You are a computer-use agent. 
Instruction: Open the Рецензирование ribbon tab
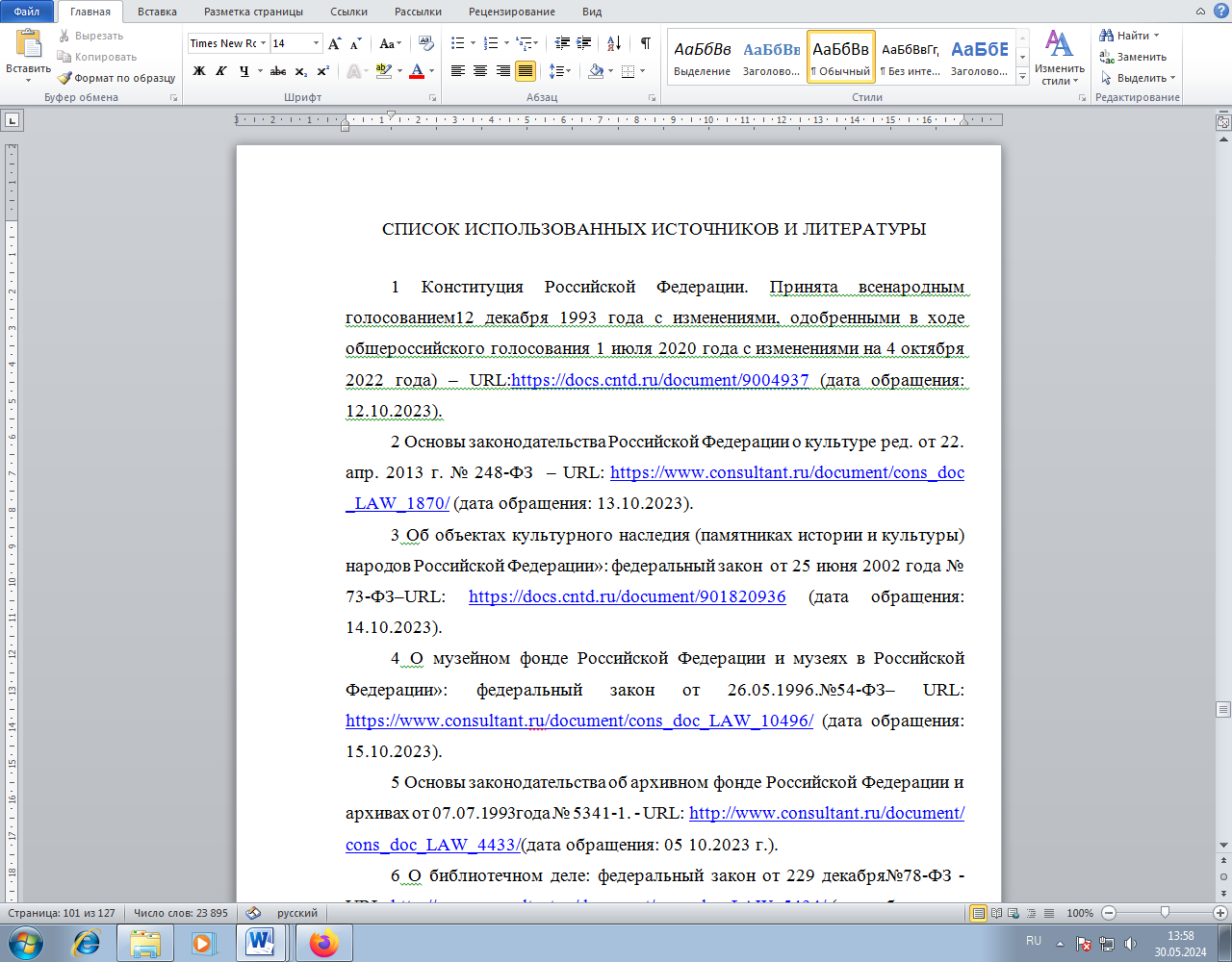point(511,12)
